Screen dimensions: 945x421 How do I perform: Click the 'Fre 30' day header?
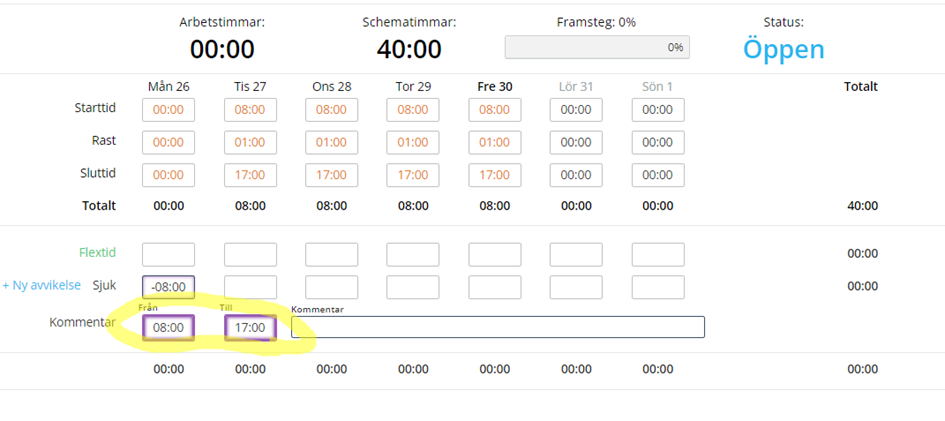click(494, 87)
